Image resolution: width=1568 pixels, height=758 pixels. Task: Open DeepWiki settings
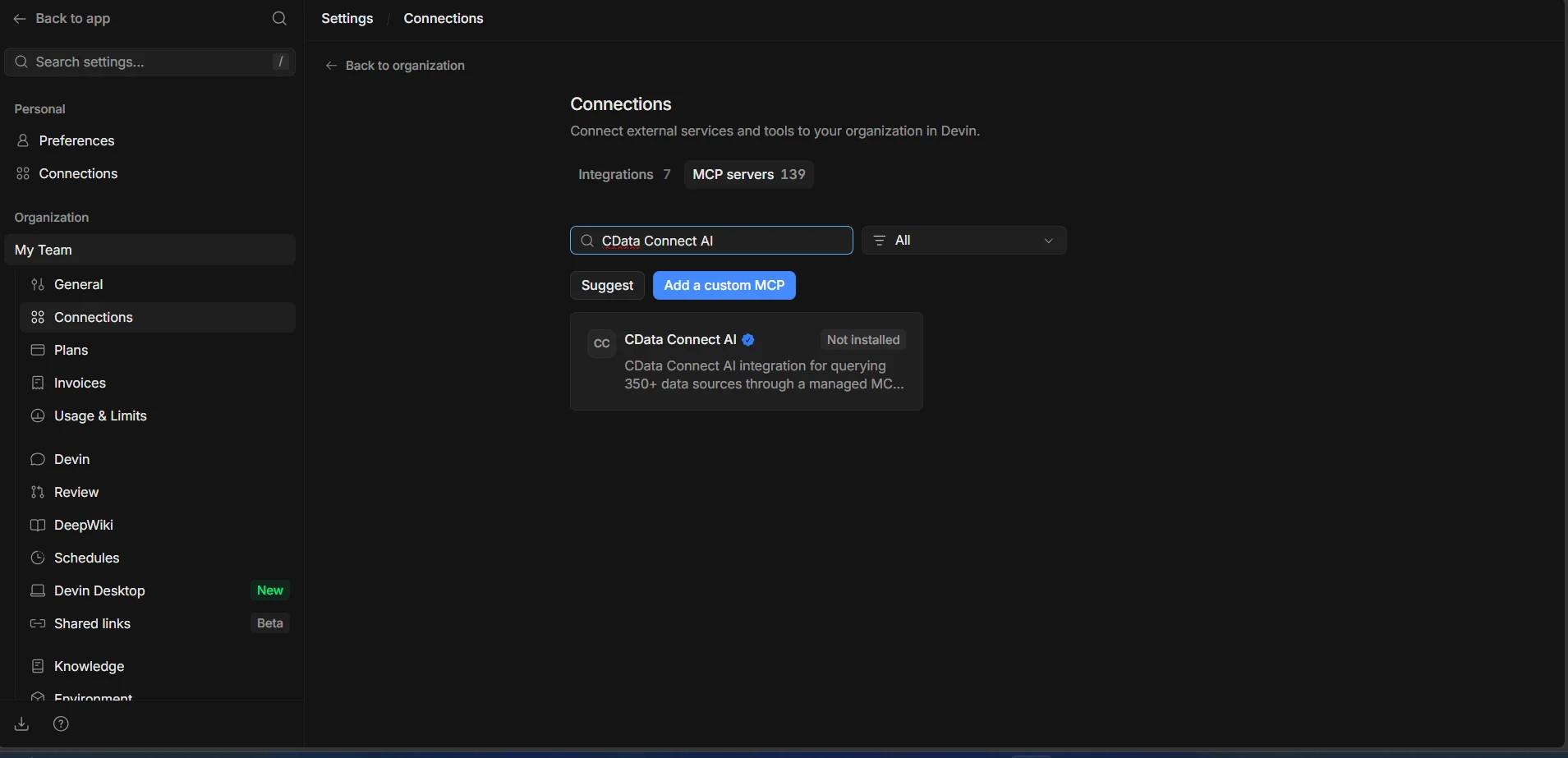[157, 525]
